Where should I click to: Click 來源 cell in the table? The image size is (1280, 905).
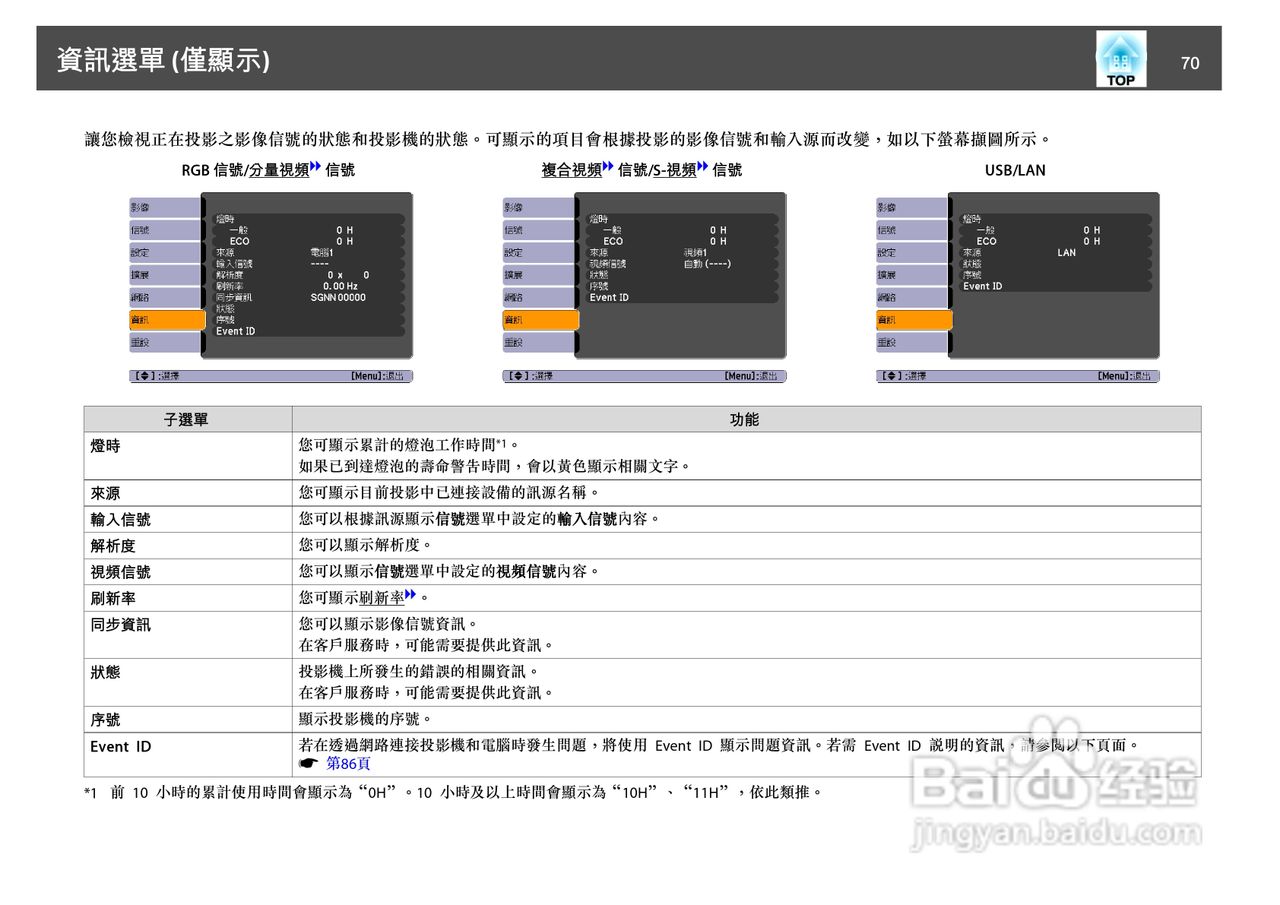188,493
